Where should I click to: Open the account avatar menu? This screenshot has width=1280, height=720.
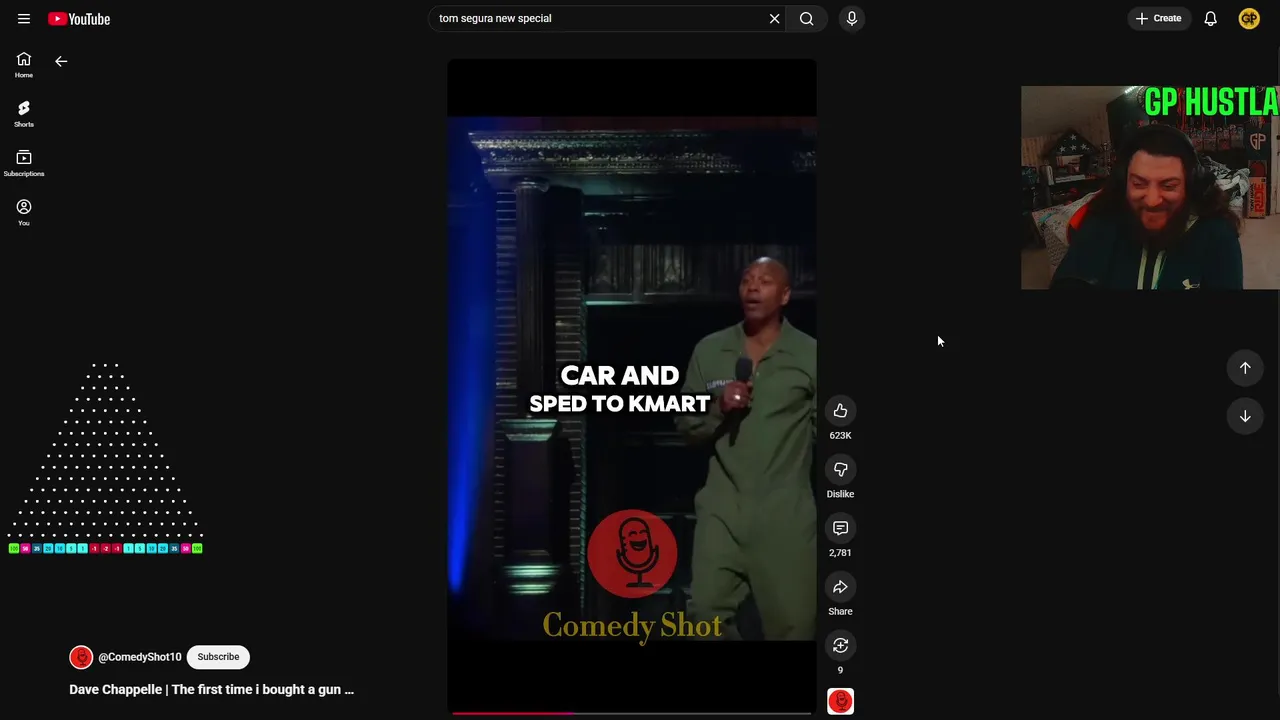(x=1249, y=19)
